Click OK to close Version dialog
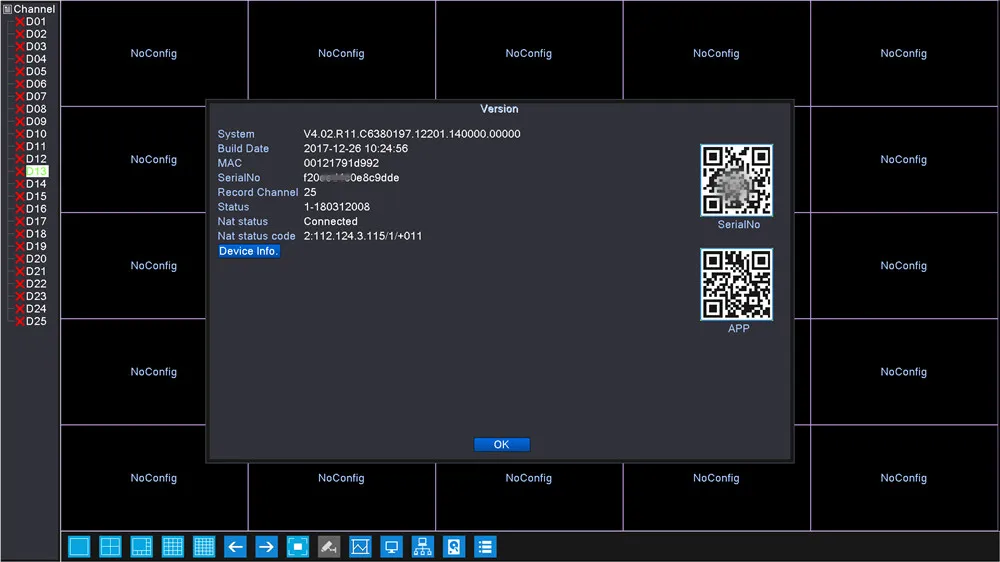 point(501,445)
